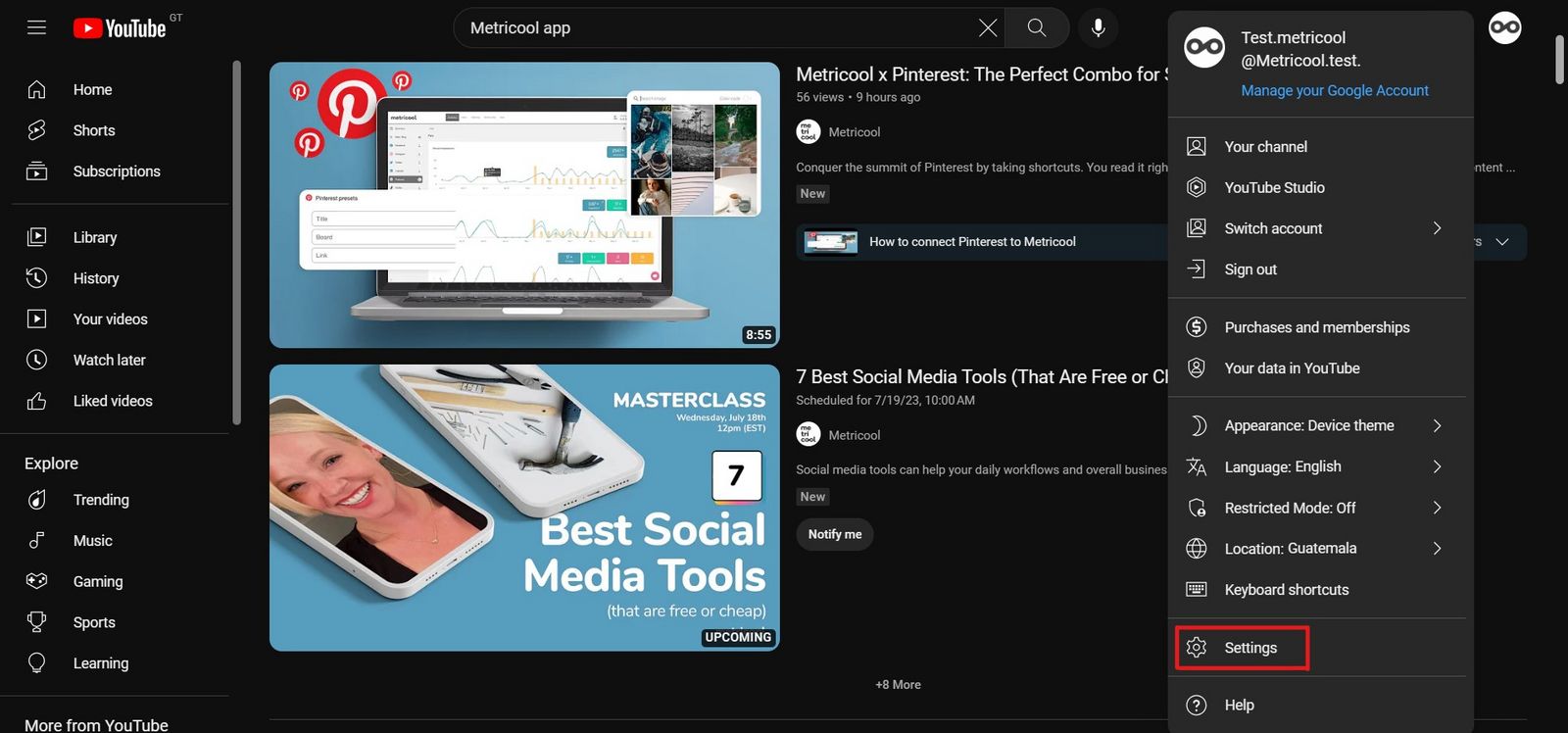Clear the search box text
Image resolution: width=1568 pixels, height=733 pixels.
[988, 27]
